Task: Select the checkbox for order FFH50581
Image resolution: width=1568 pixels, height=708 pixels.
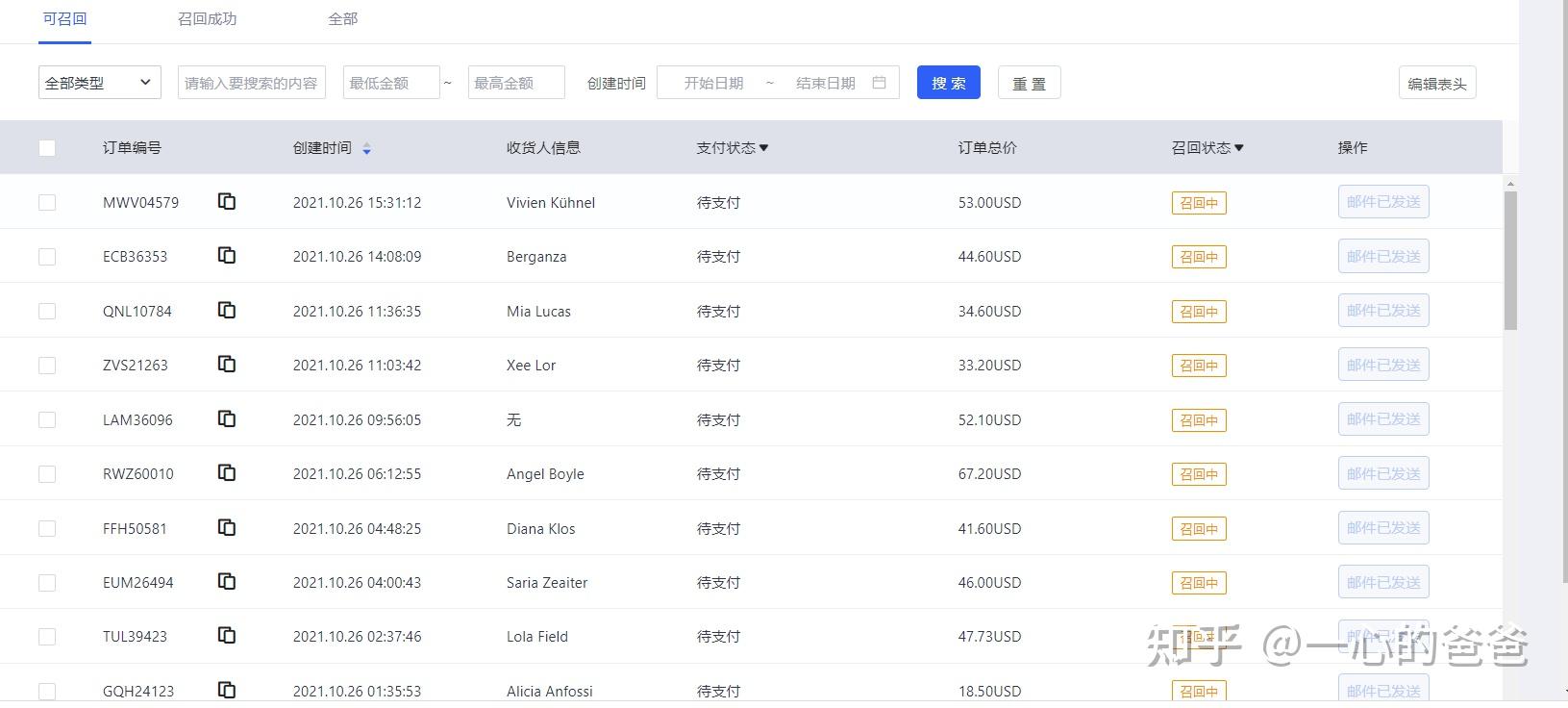Action: [47, 528]
